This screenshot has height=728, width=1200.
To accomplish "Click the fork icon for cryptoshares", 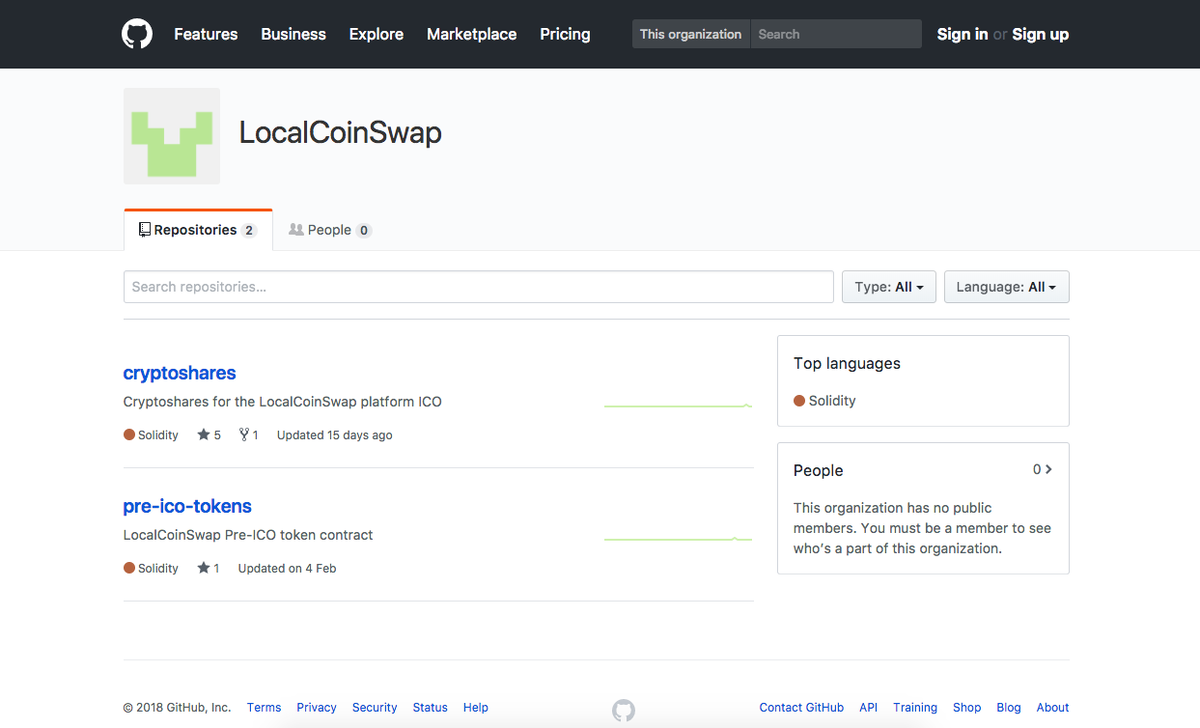I will tap(243, 435).
